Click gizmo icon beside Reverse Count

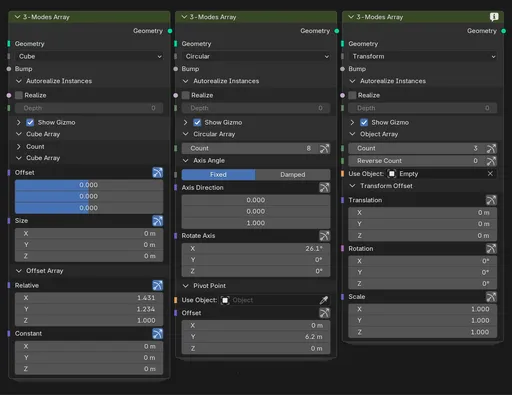point(491,161)
